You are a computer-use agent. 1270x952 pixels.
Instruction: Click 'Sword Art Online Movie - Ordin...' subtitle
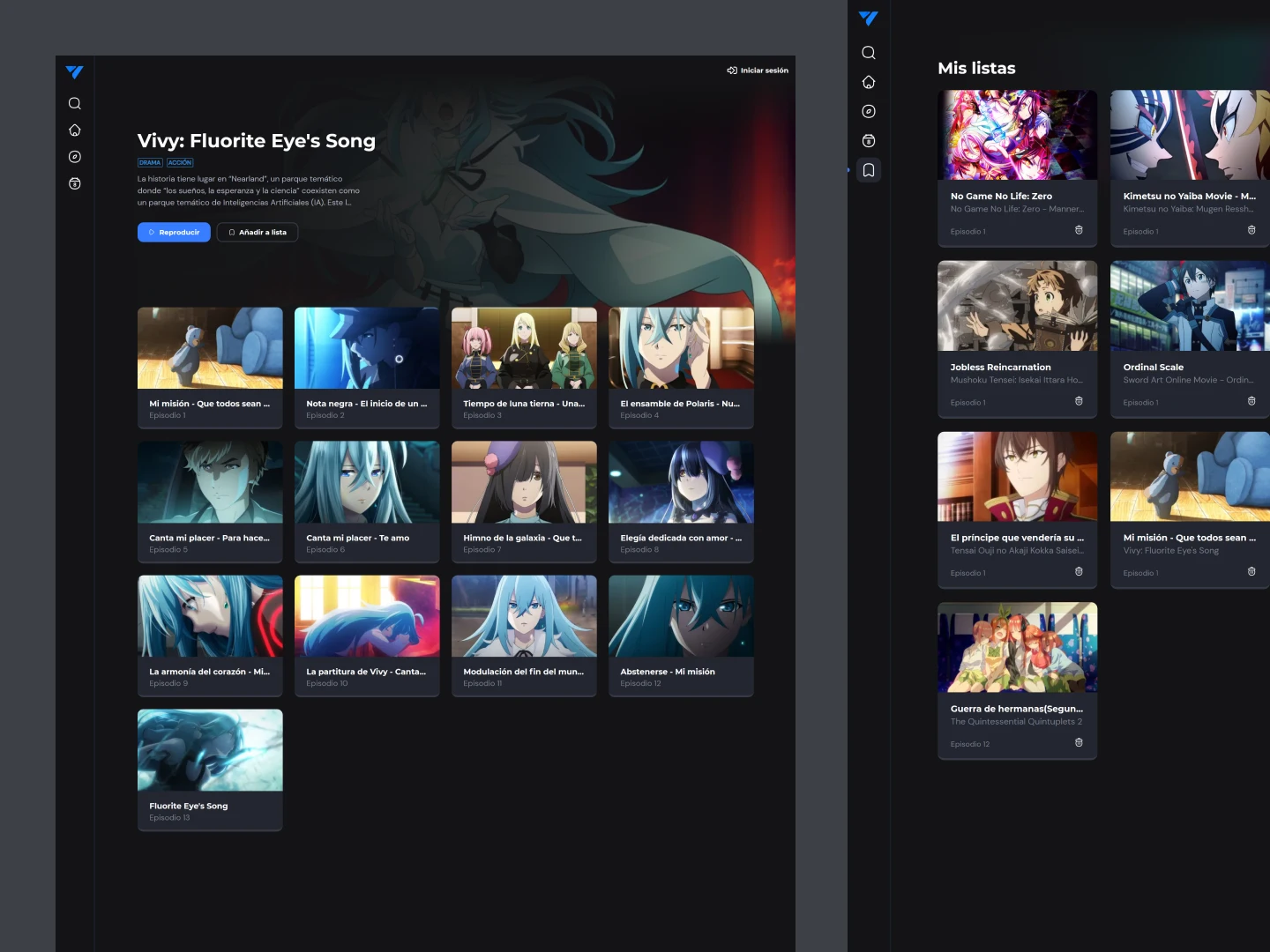tap(1189, 380)
